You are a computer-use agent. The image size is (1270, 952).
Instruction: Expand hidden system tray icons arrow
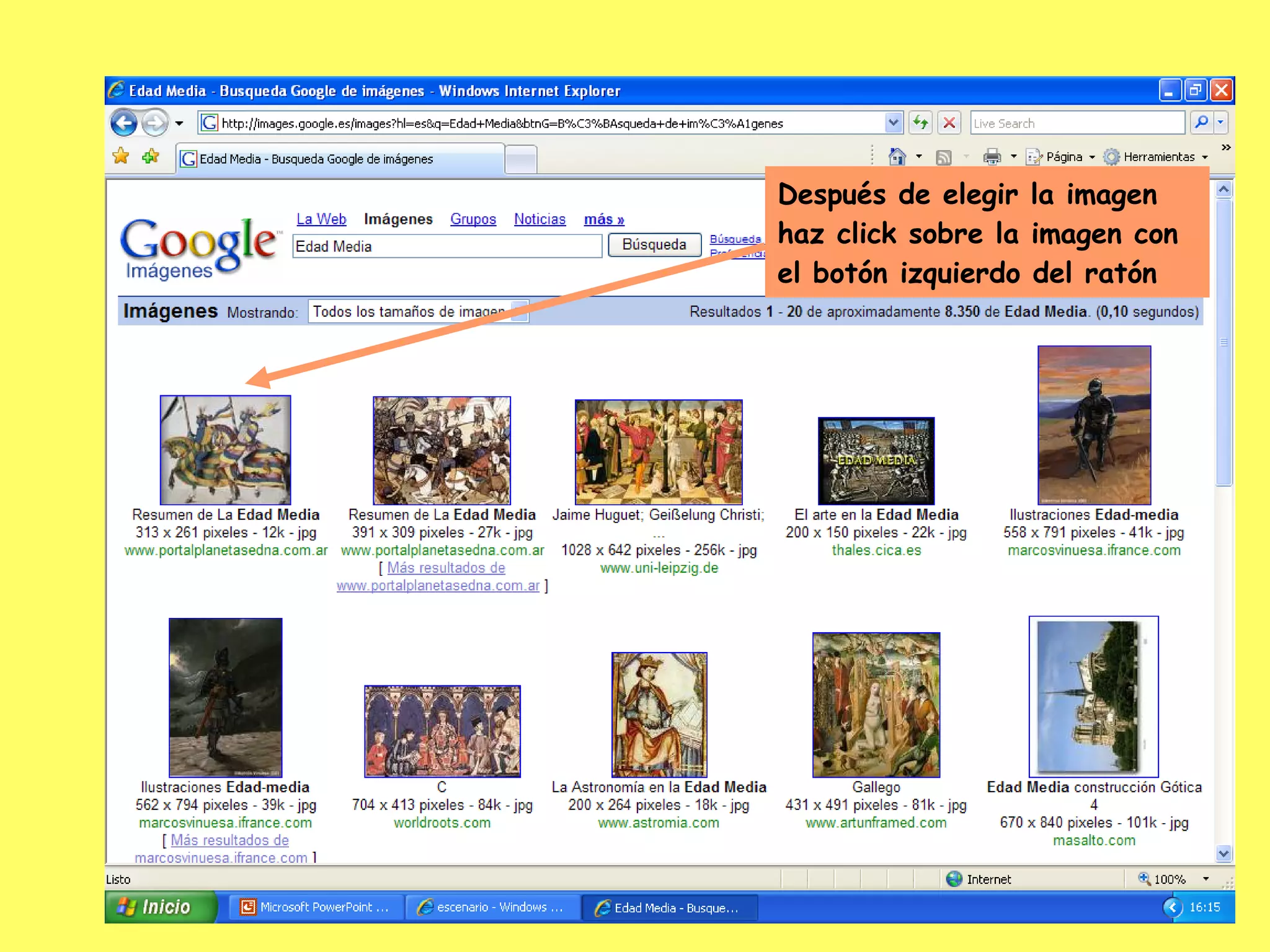(x=1172, y=907)
